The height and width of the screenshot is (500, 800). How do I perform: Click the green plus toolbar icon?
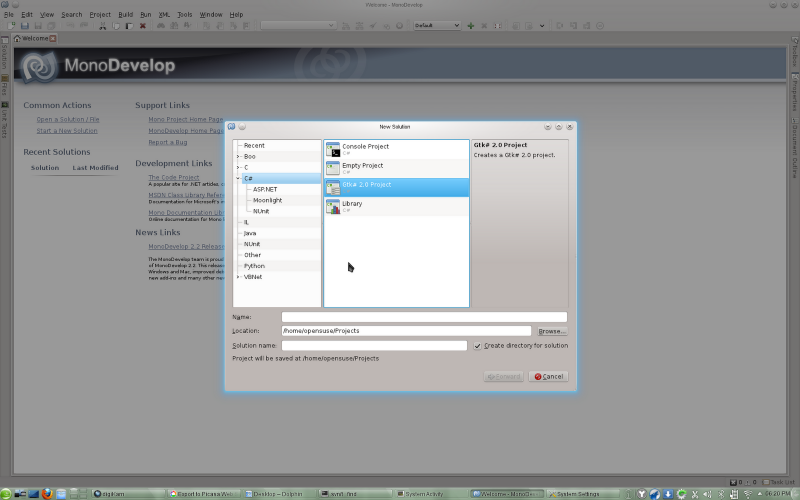[470, 26]
